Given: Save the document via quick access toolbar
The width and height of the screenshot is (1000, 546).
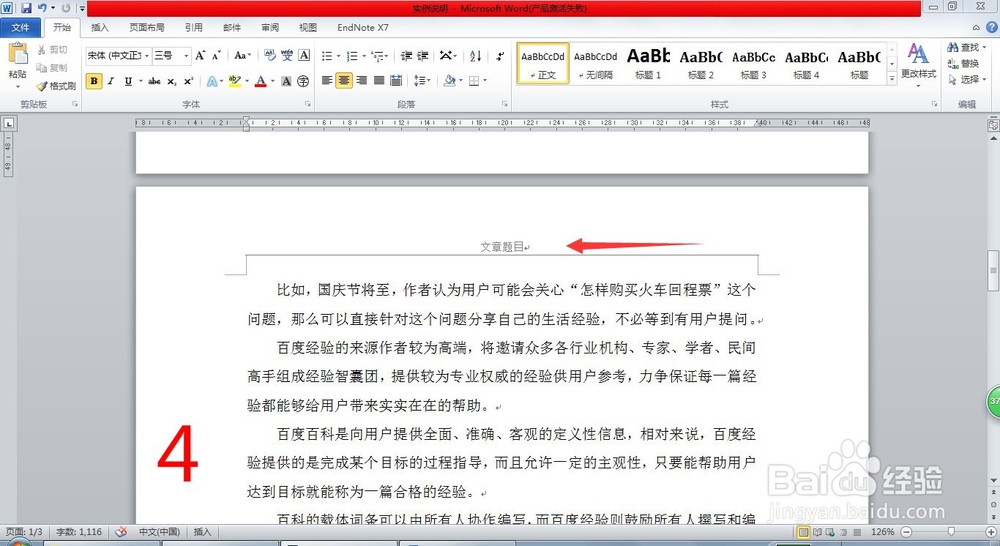Looking at the screenshot, I should click(26, 8).
